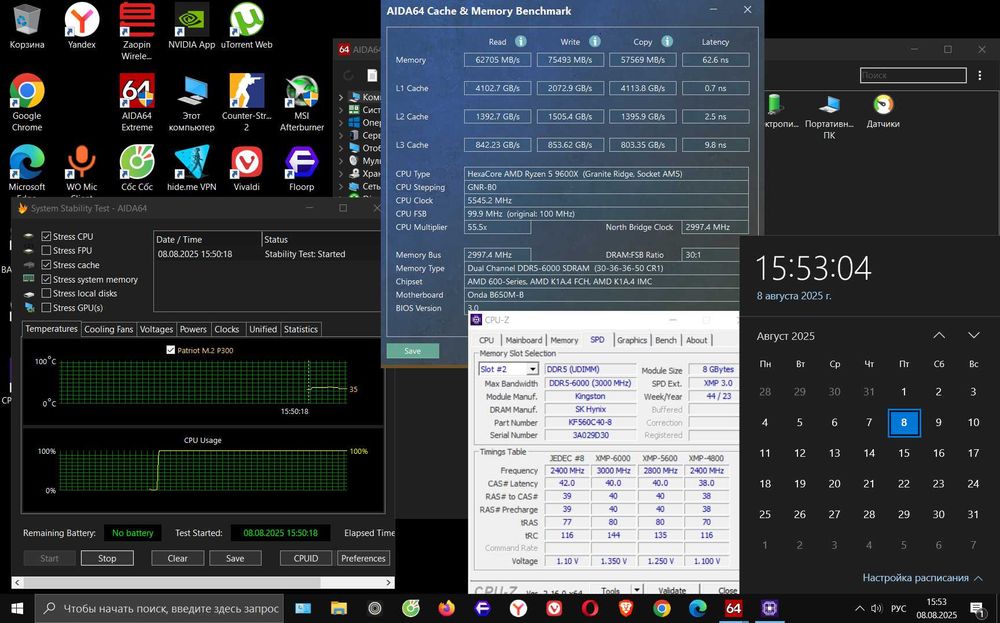
Task: Expand the Системная плата tree node arrow
Action: [x=341, y=110]
